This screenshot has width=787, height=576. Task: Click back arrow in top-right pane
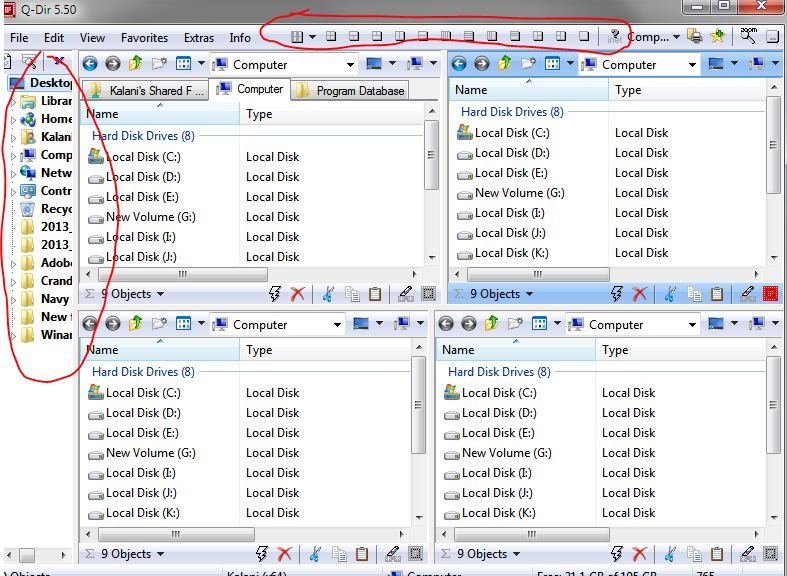pos(459,64)
